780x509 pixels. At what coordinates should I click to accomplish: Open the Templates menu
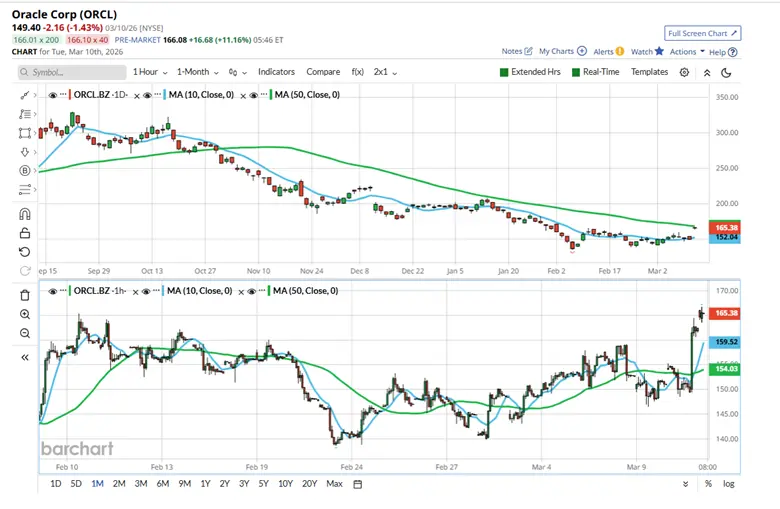tap(649, 72)
